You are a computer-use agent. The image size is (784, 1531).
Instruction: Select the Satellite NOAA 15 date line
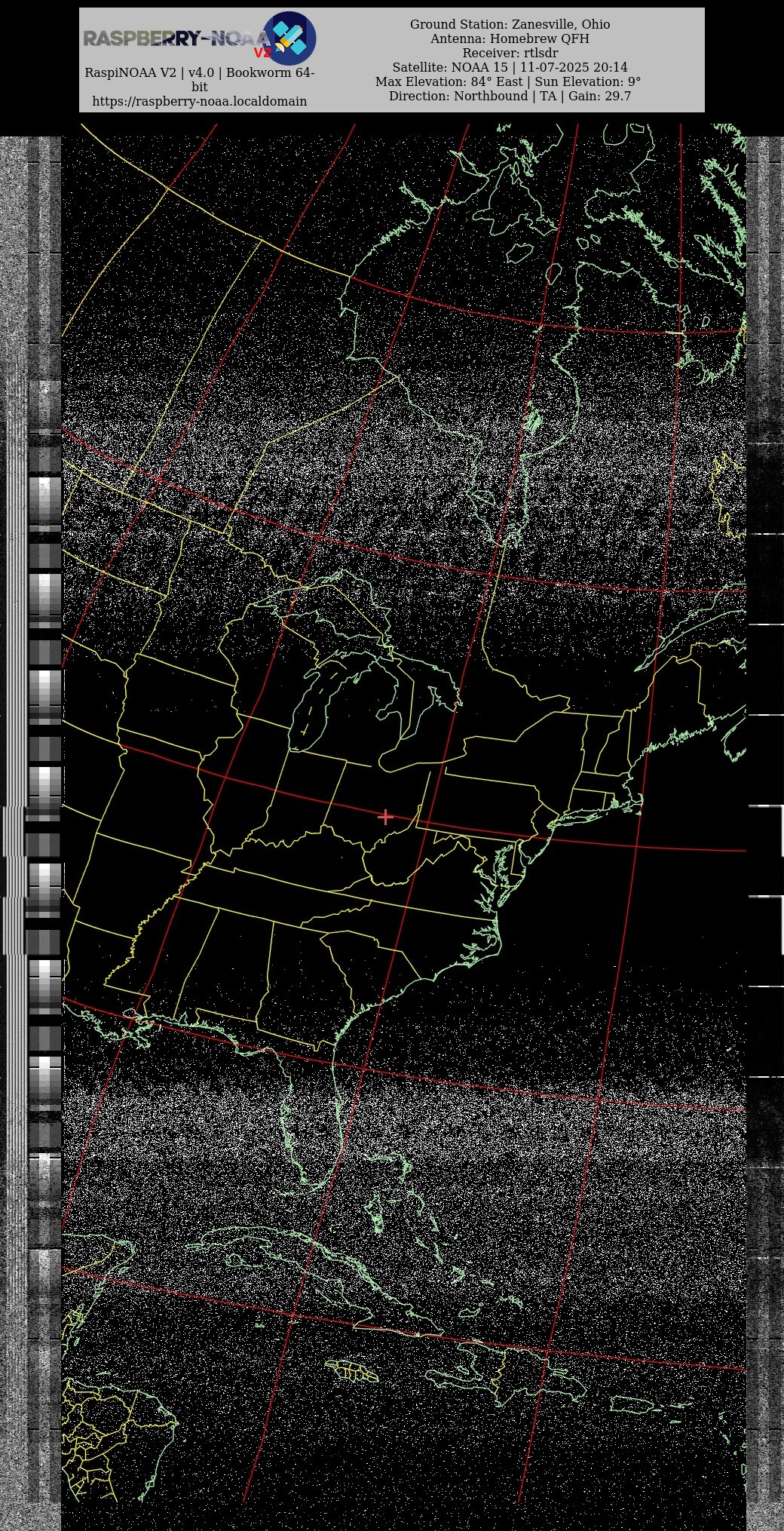point(510,67)
